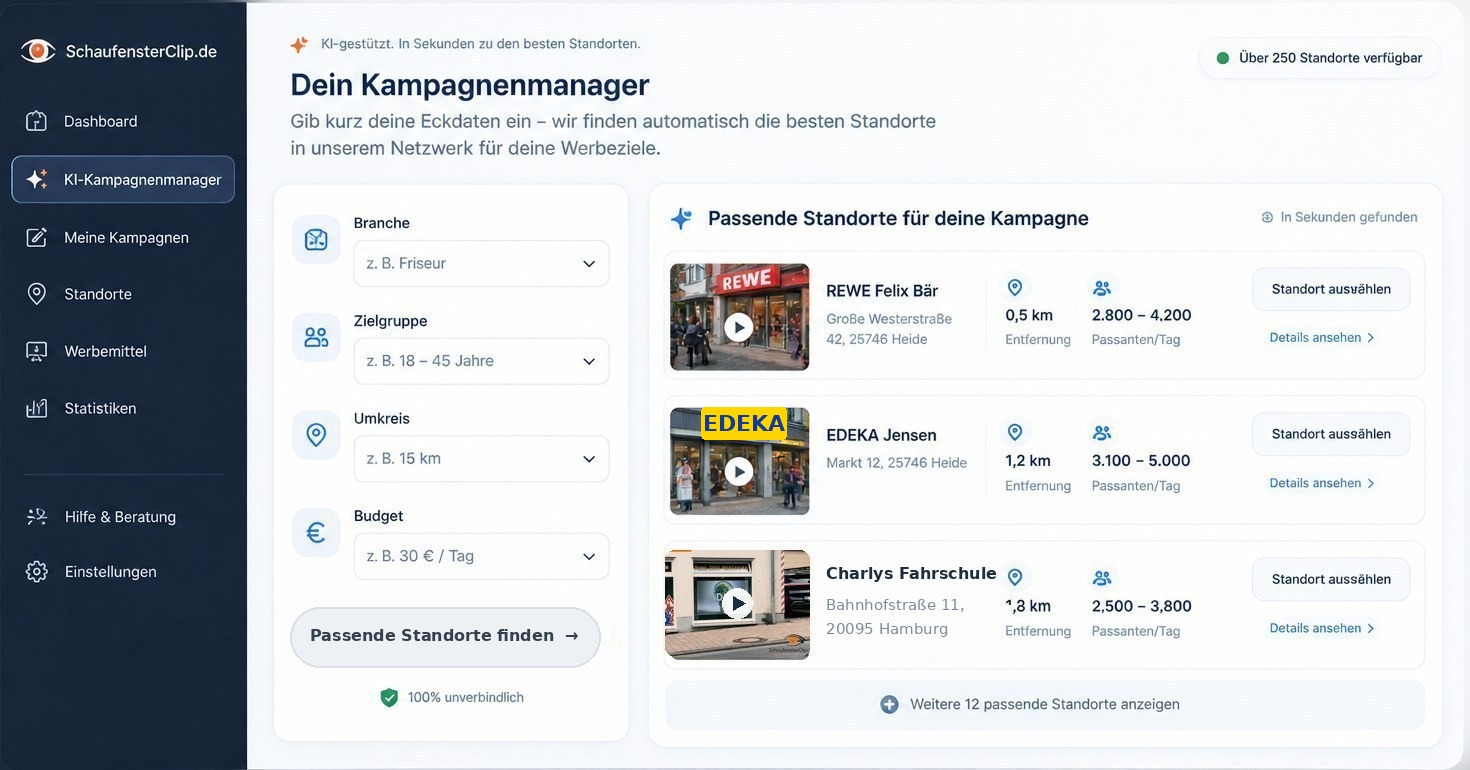
Task: Click the Statistiken chart icon
Action: (37, 408)
